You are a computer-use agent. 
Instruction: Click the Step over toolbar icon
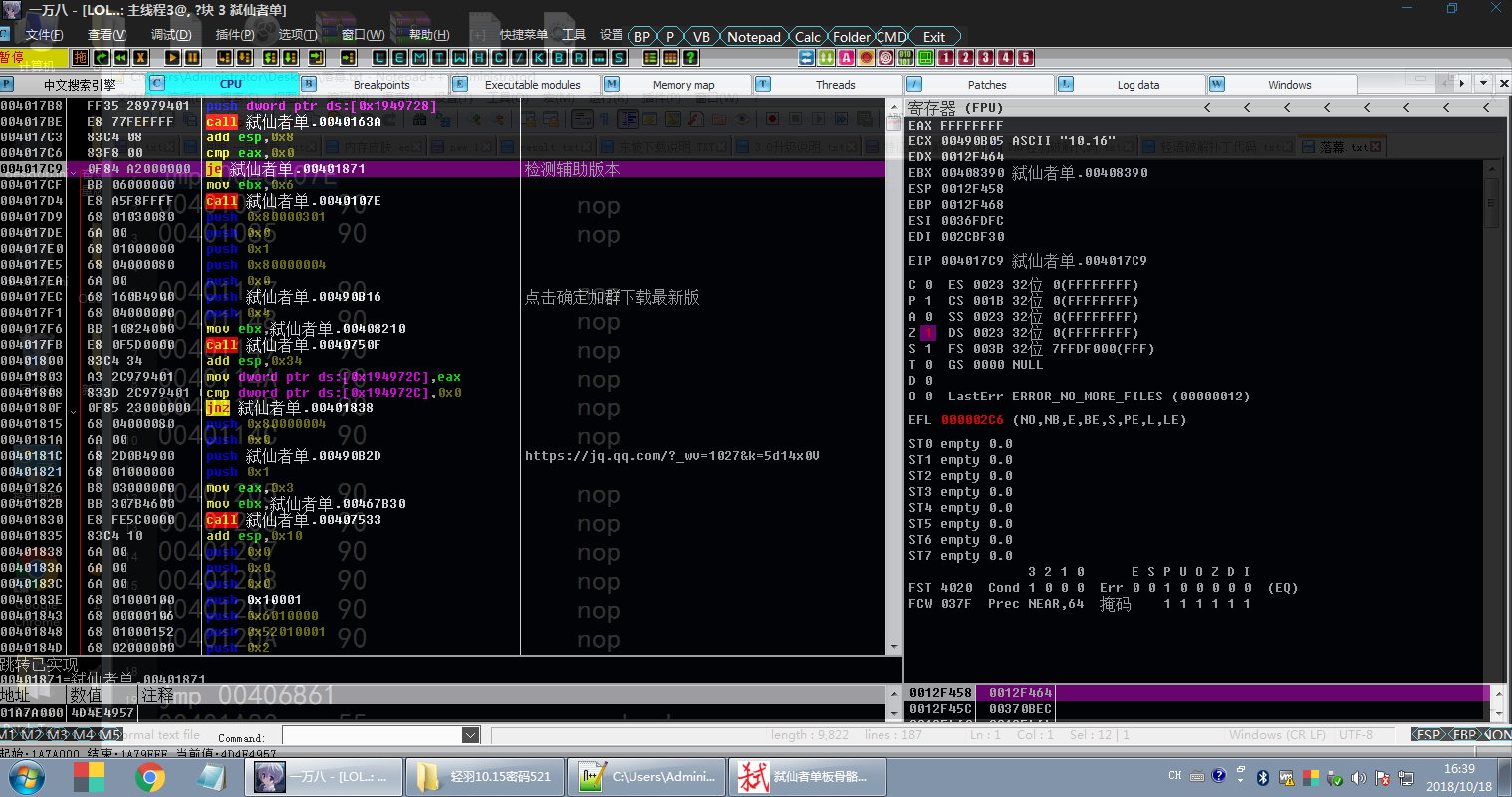(244, 57)
